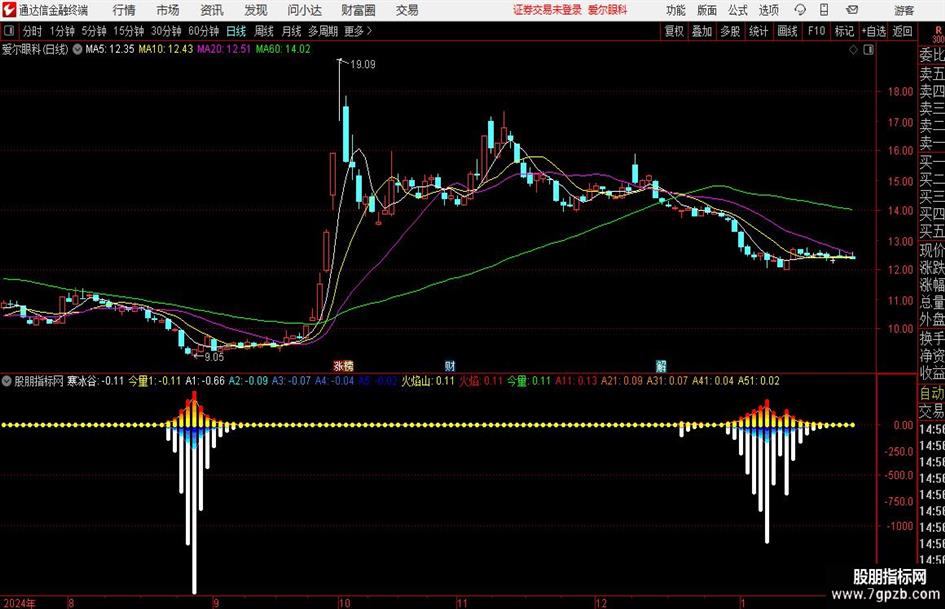Open the 资讯 menu
Screen dimensions: 945x609
tap(212, 10)
